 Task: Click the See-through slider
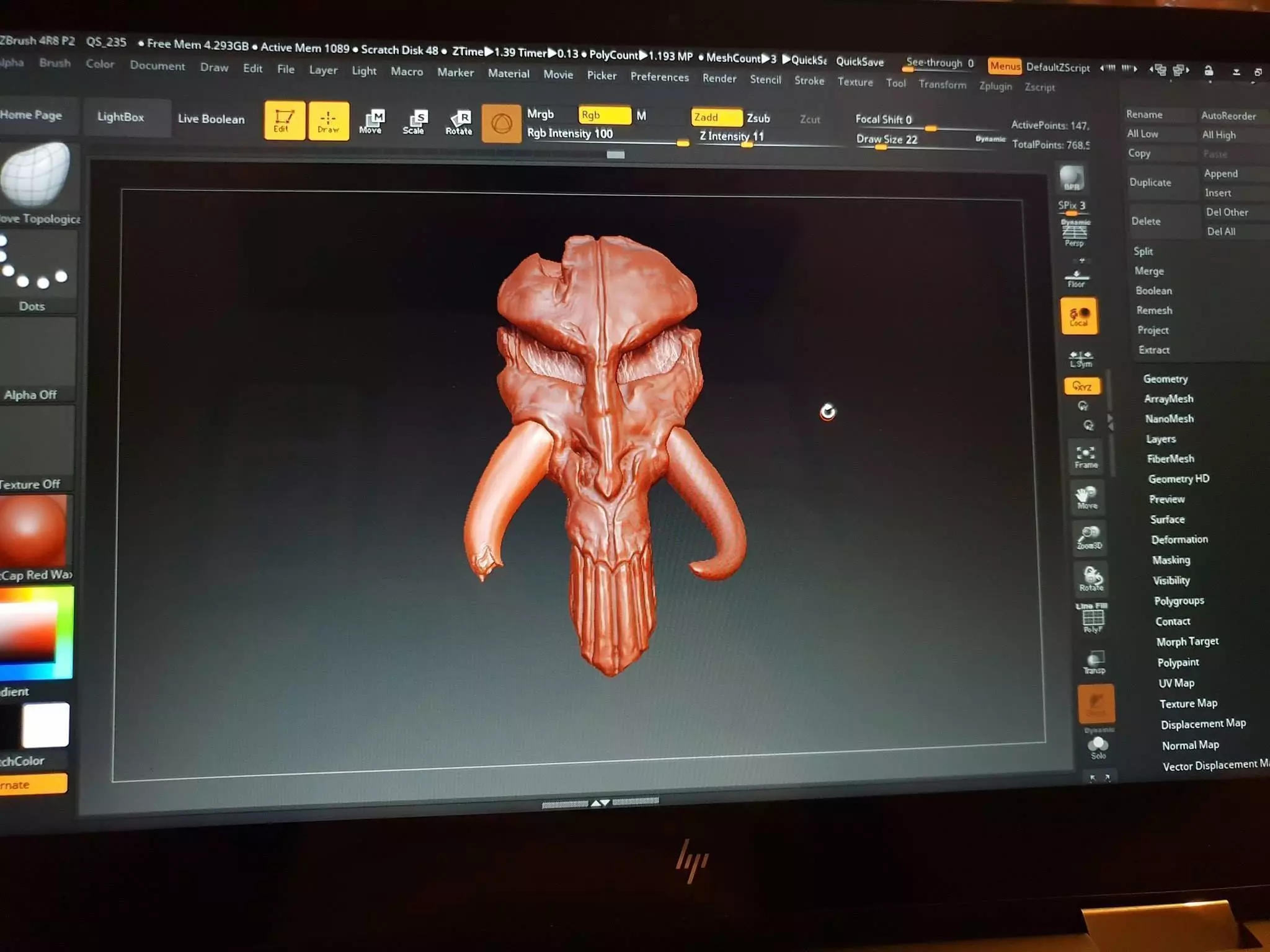[x=939, y=63]
